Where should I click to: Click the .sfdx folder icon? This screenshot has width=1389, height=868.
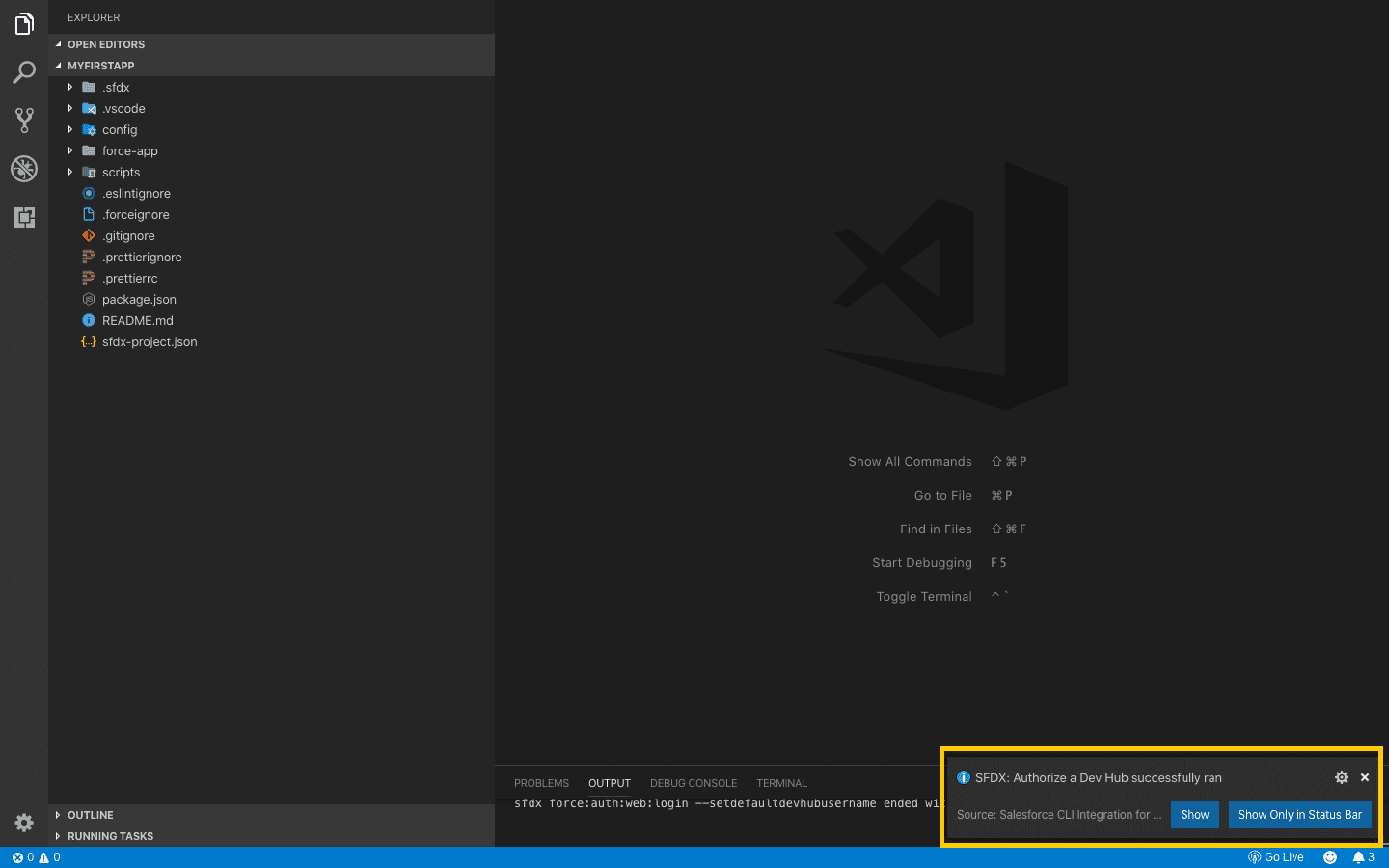[89, 87]
